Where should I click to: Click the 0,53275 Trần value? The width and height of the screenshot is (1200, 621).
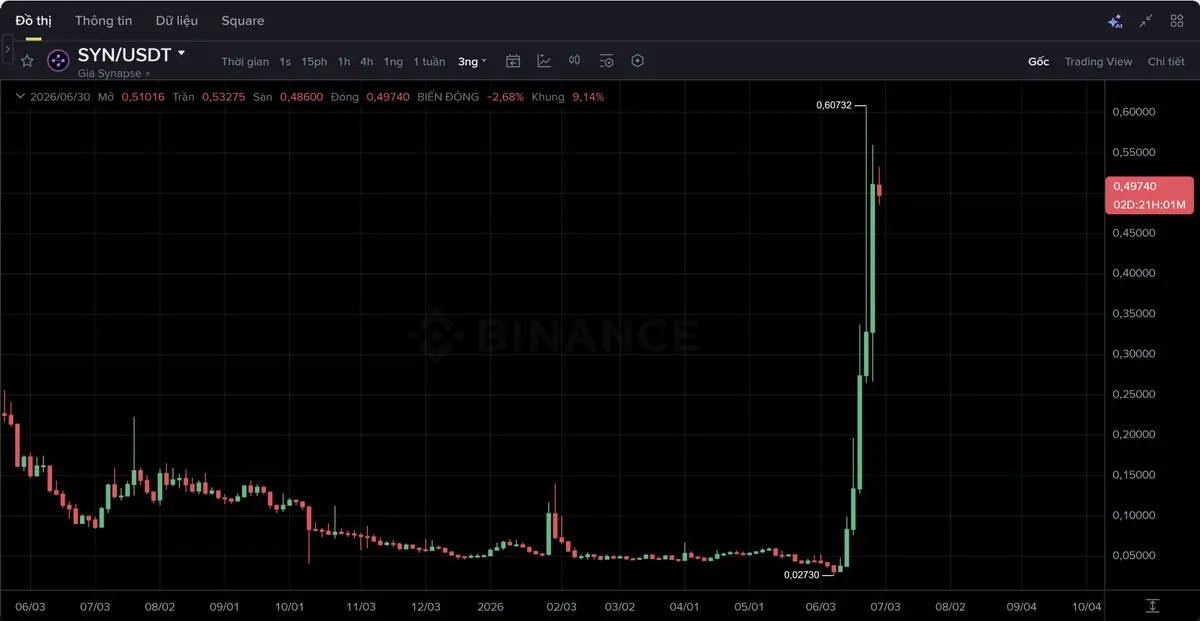click(222, 97)
